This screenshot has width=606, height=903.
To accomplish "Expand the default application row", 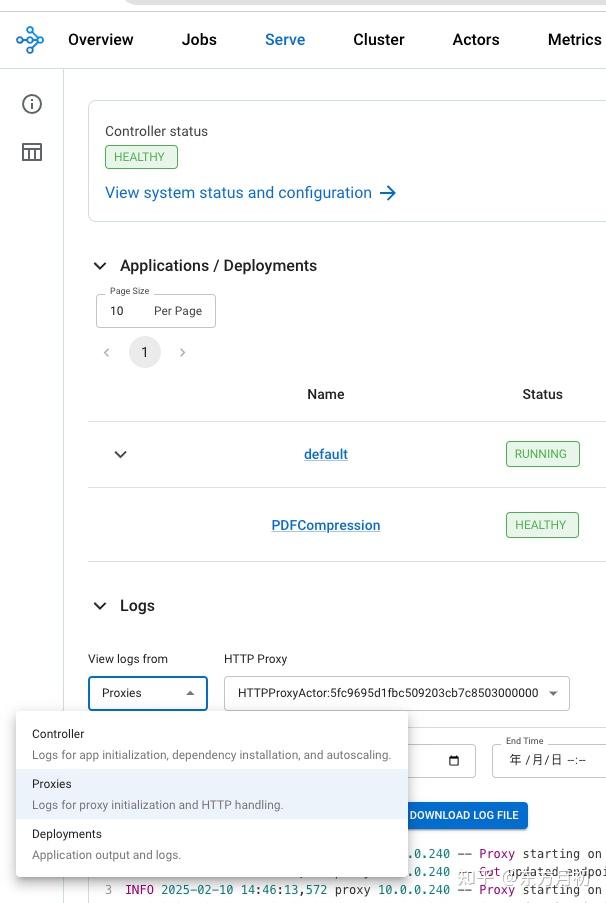I will click(x=120, y=454).
